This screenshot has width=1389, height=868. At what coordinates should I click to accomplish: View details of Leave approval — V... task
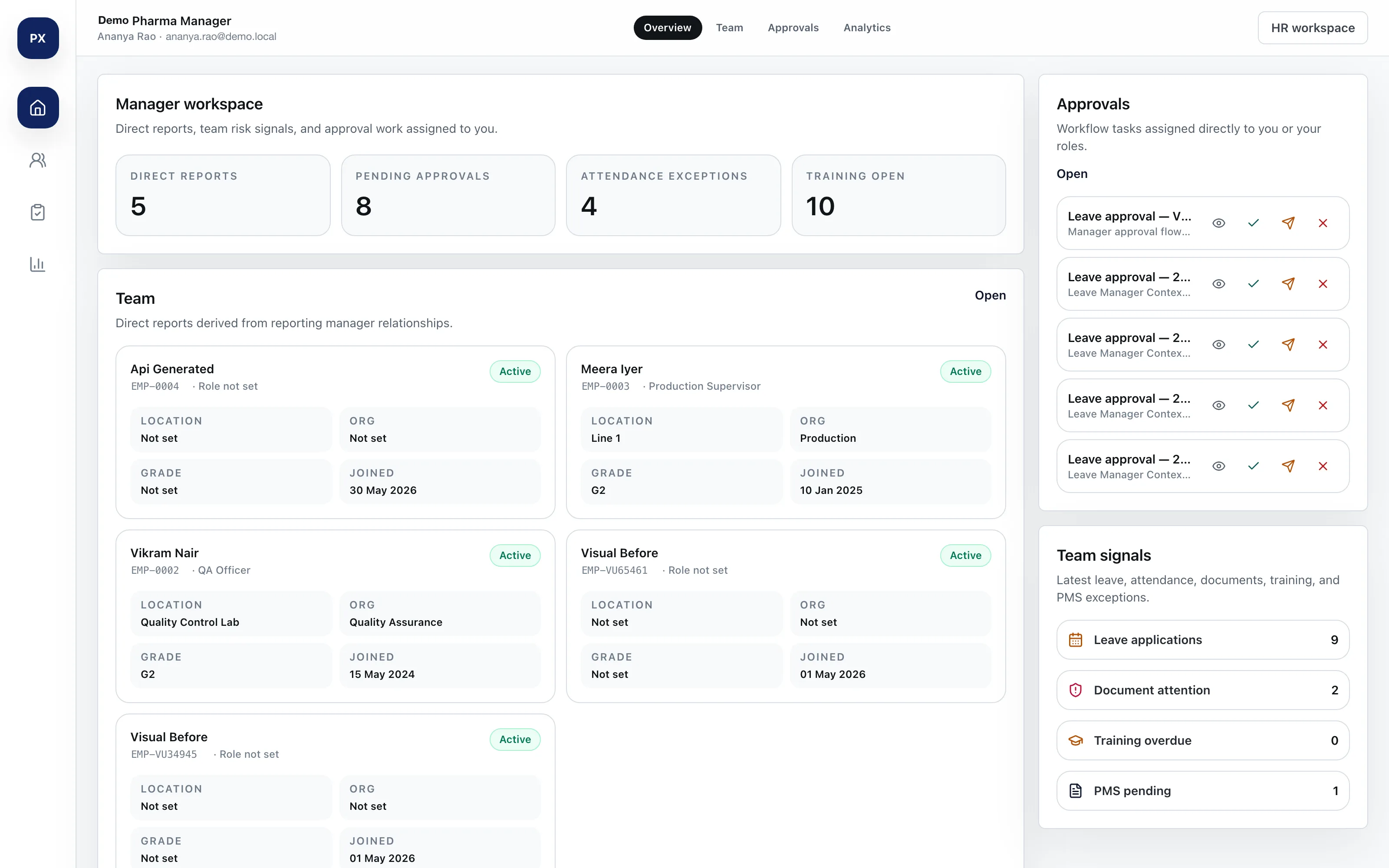[1218, 223]
